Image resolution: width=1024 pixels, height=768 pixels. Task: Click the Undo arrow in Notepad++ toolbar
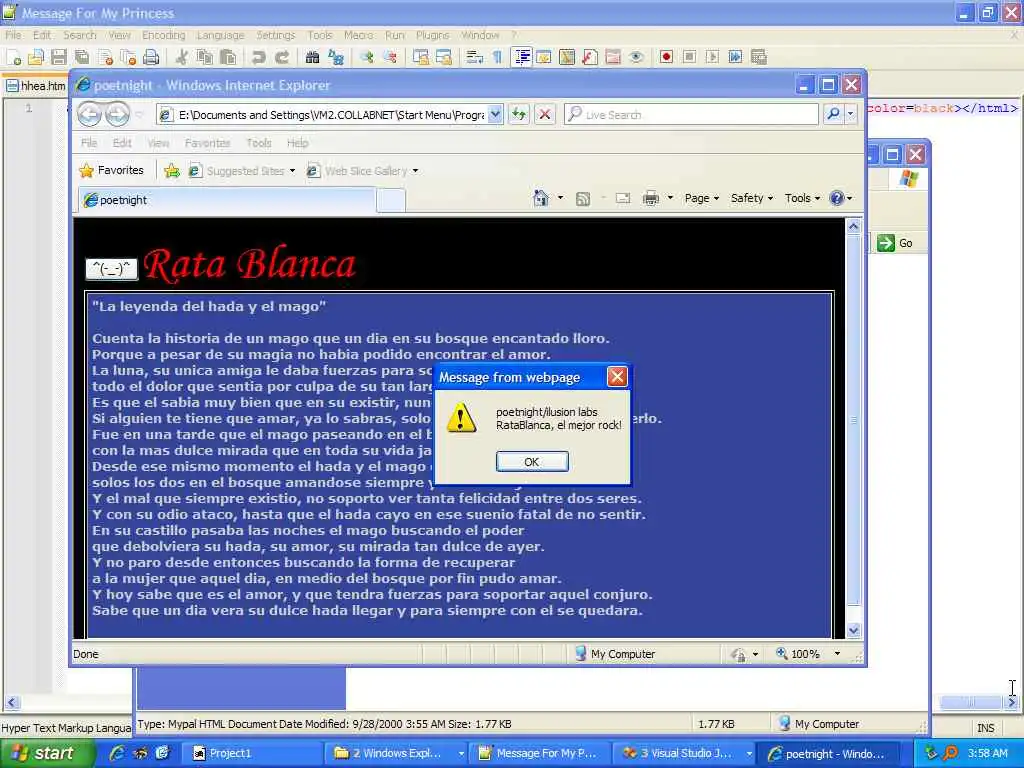click(x=259, y=57)
